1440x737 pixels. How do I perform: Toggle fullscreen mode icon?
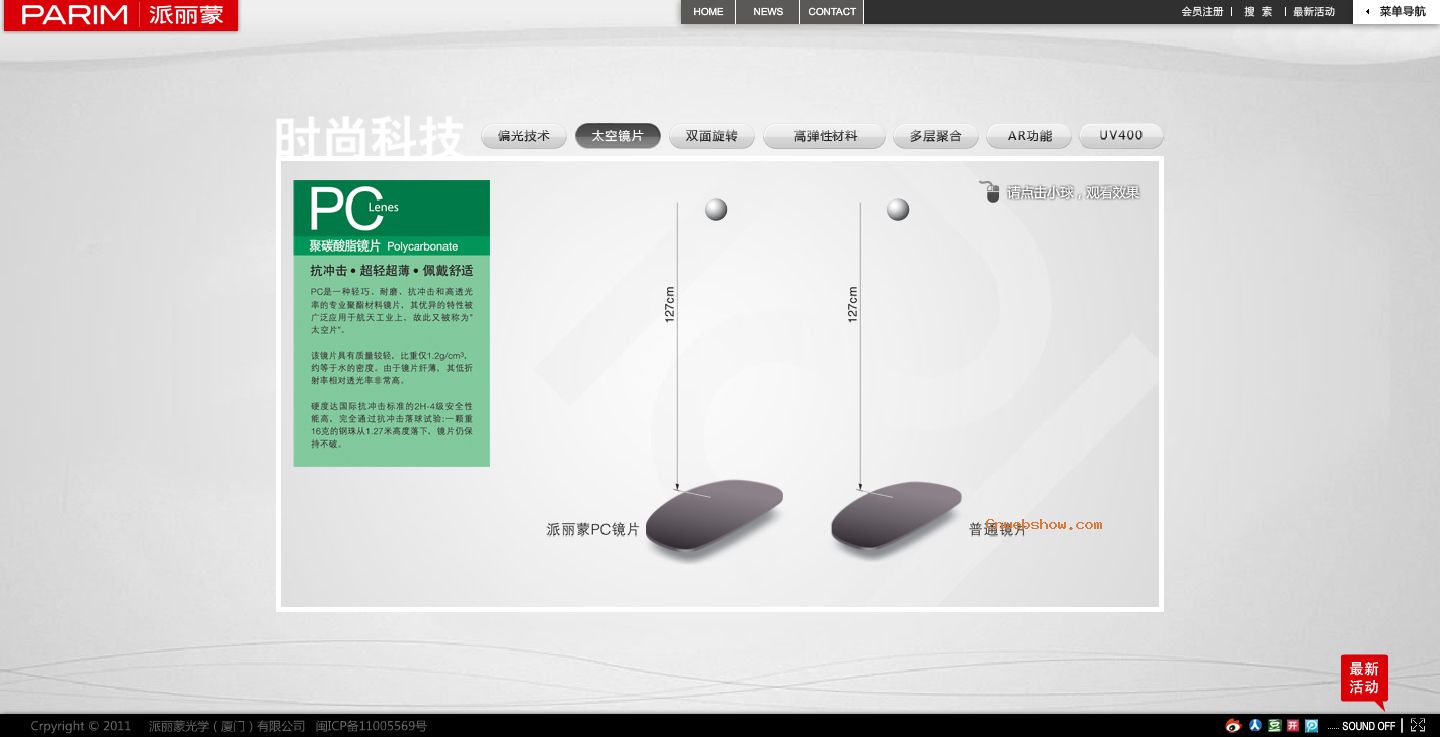(x=1418, y=726)
